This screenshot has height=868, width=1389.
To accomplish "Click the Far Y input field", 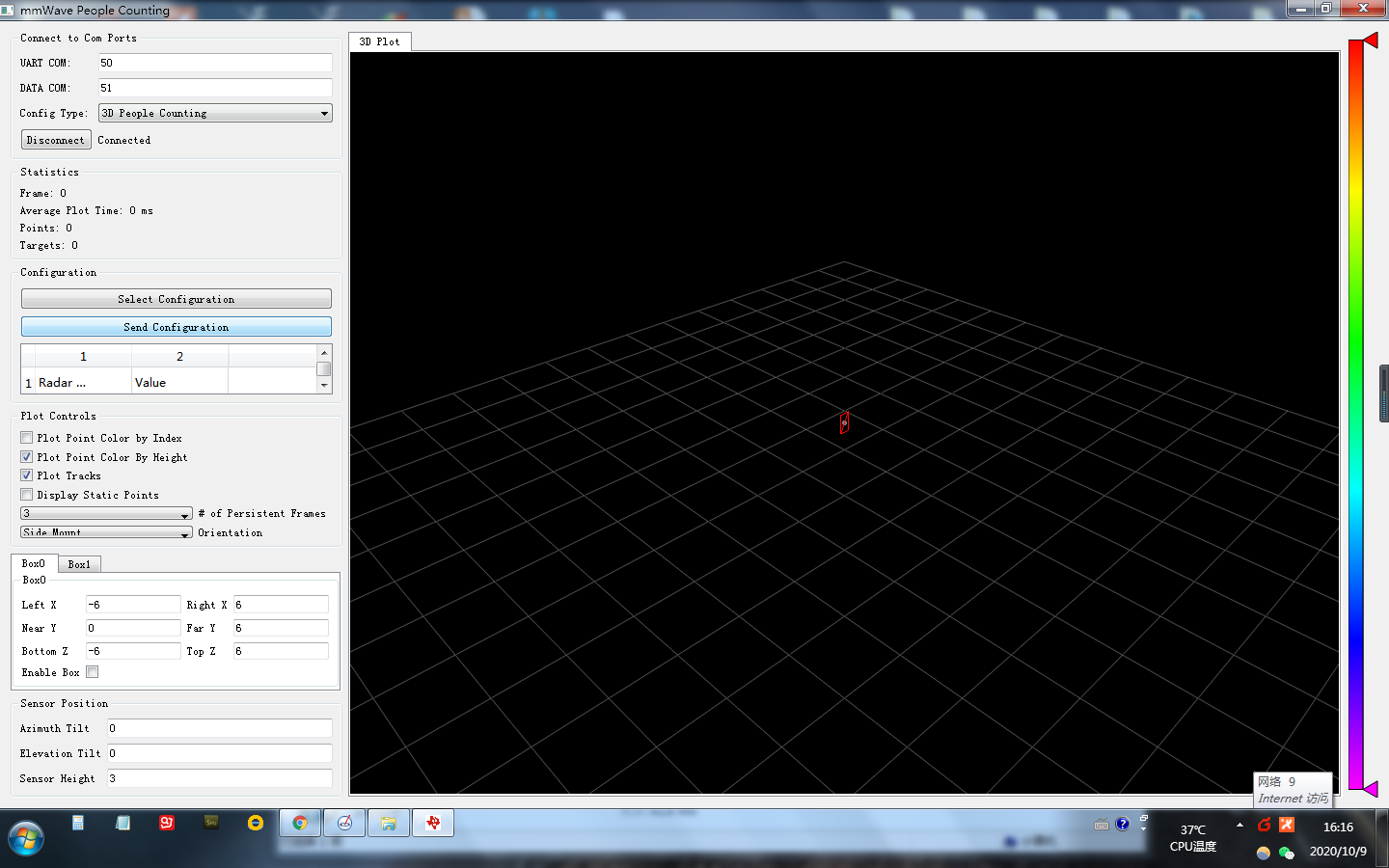I will pyautogui.click(x=281, y=628).
